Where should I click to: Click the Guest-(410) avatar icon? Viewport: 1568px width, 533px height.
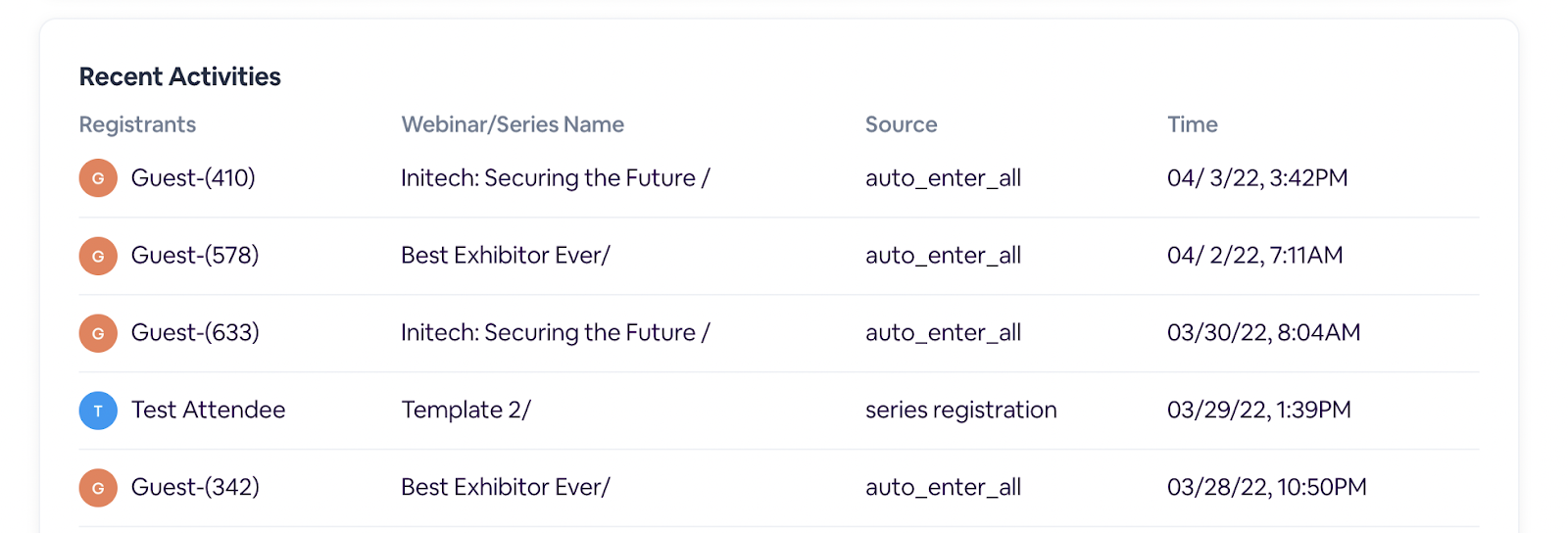(98, 178)
